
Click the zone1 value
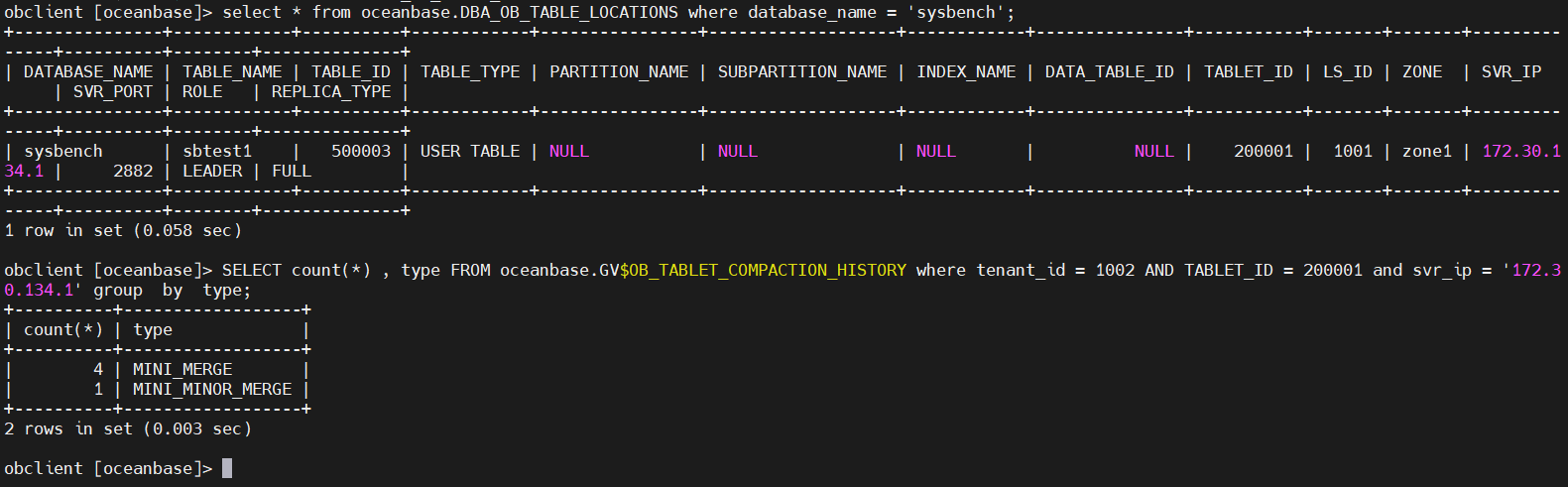tap(1427, 151)
